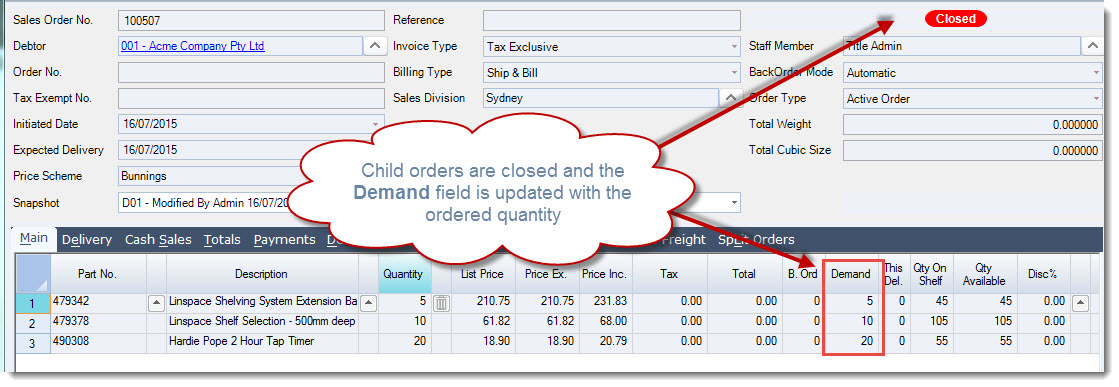The height and width of the screenshot is (387, 1119).
Task: Expand the Snapshot dropdown arrow
Action: click(x=734, y=203)
